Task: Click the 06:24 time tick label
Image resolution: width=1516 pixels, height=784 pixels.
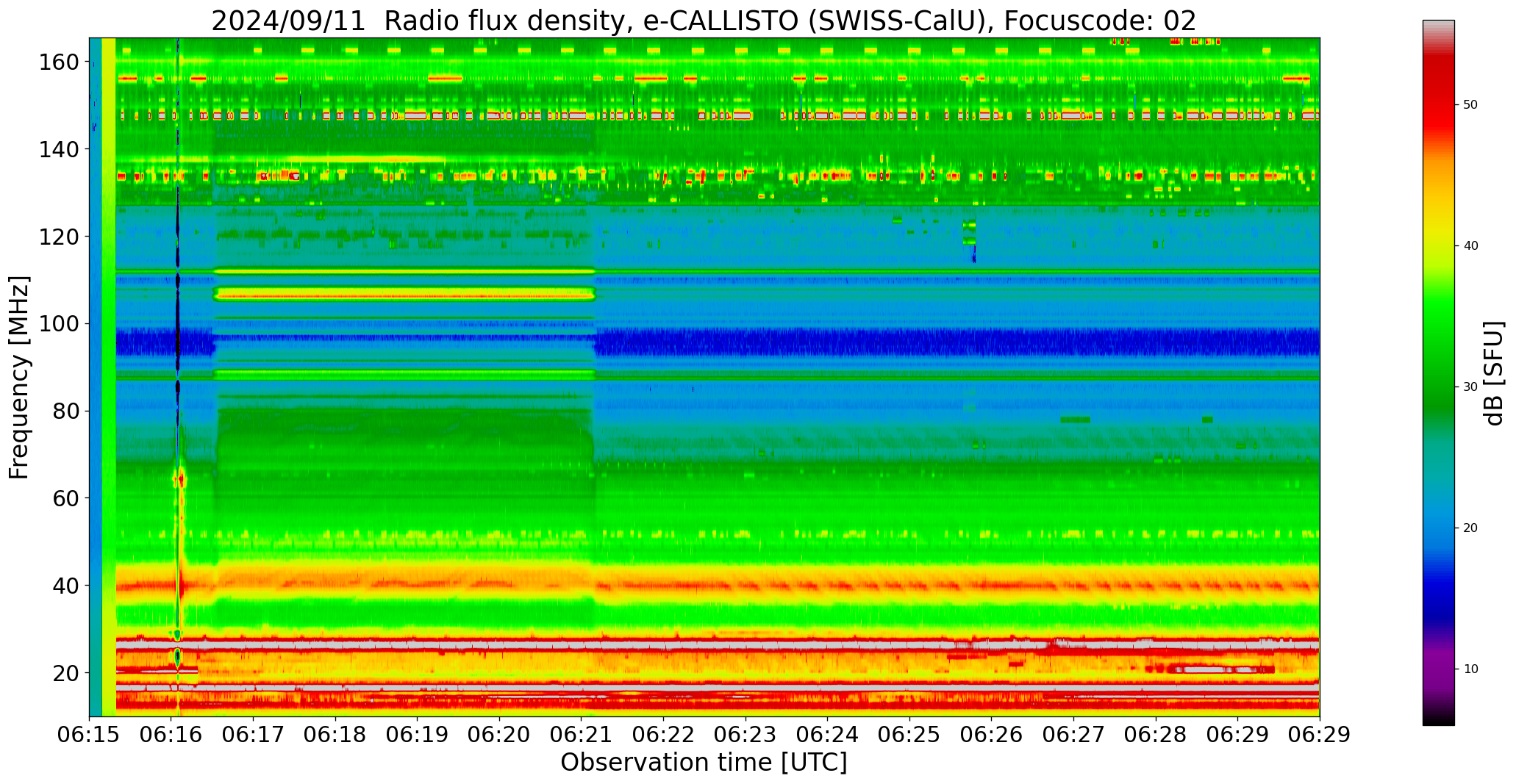Action: click(x=828, y=735)
